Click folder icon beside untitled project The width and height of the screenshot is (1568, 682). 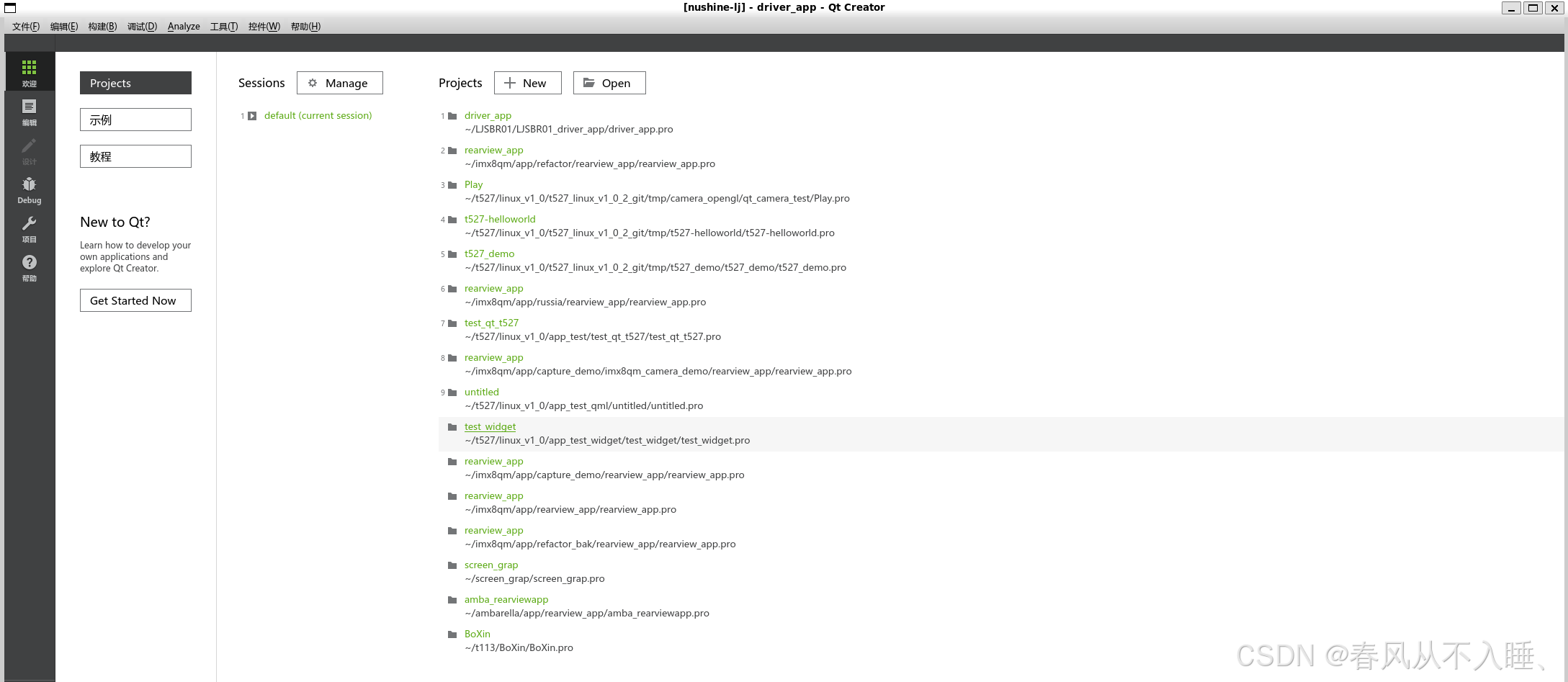pyautogui.click(x=452, y=392)
